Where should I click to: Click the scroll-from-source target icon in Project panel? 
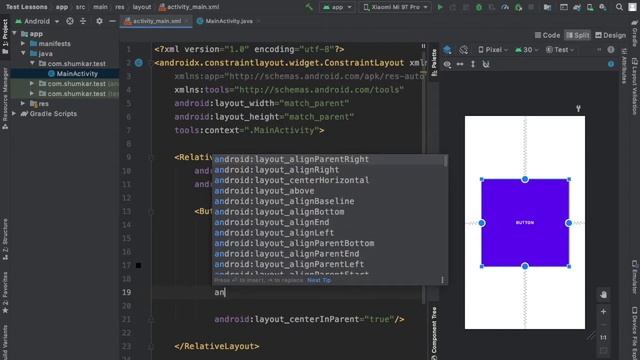tap(70, 21)
